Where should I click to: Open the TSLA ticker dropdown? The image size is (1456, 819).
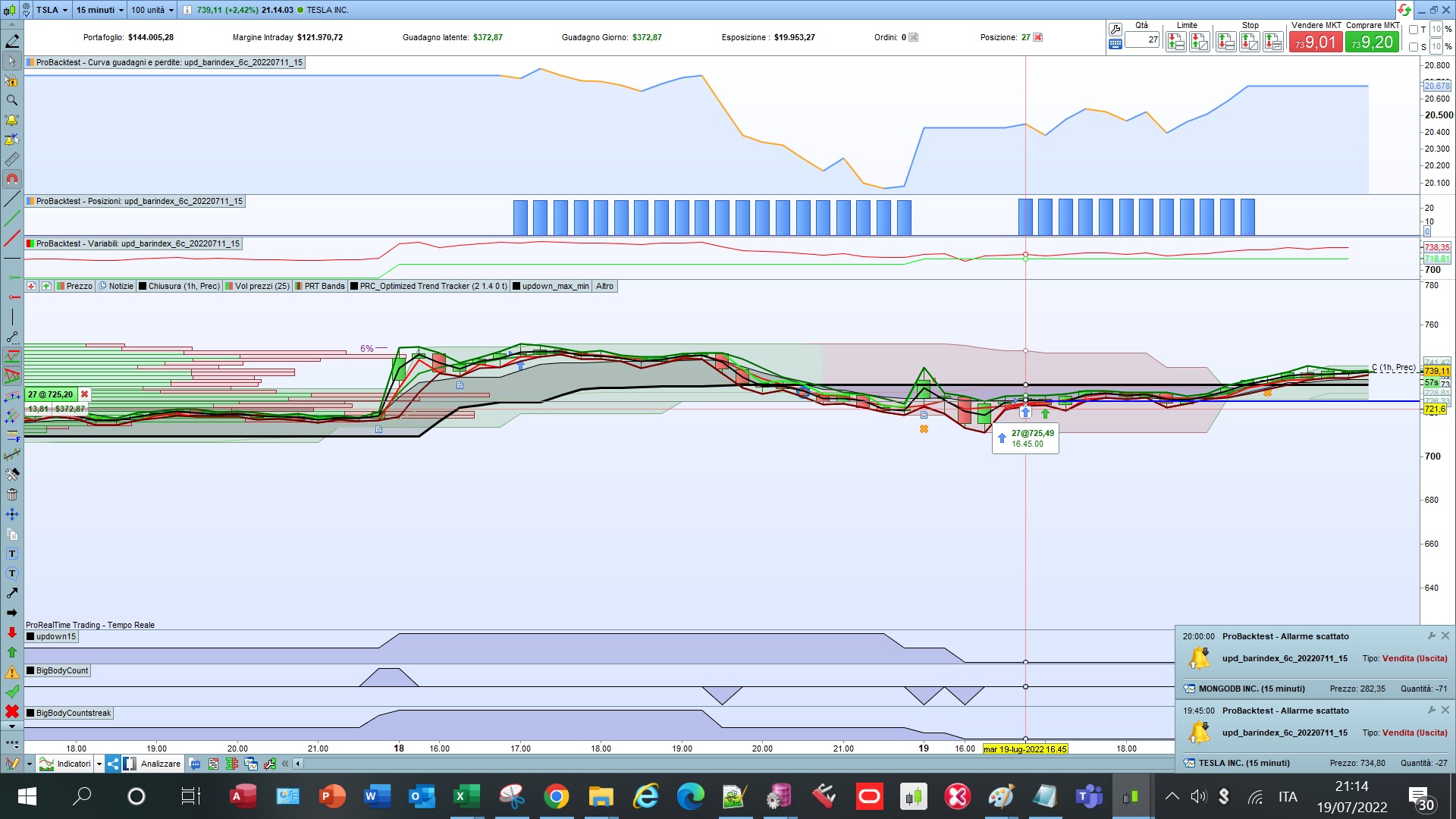click(64, 10)
